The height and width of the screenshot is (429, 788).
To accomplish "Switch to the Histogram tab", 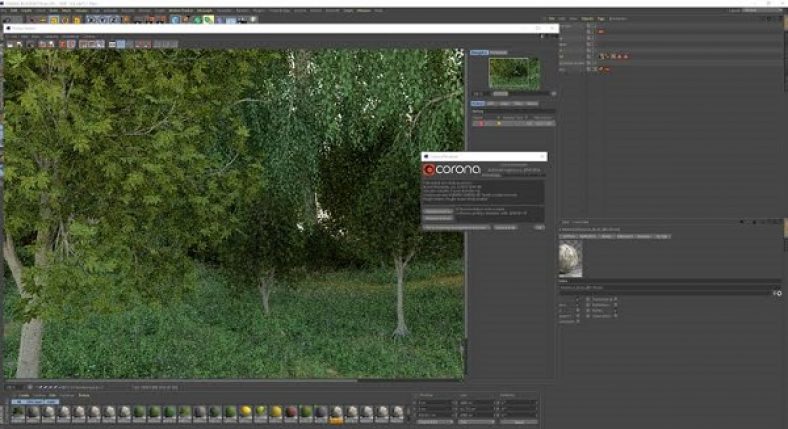I will click(x=499, y=52).
